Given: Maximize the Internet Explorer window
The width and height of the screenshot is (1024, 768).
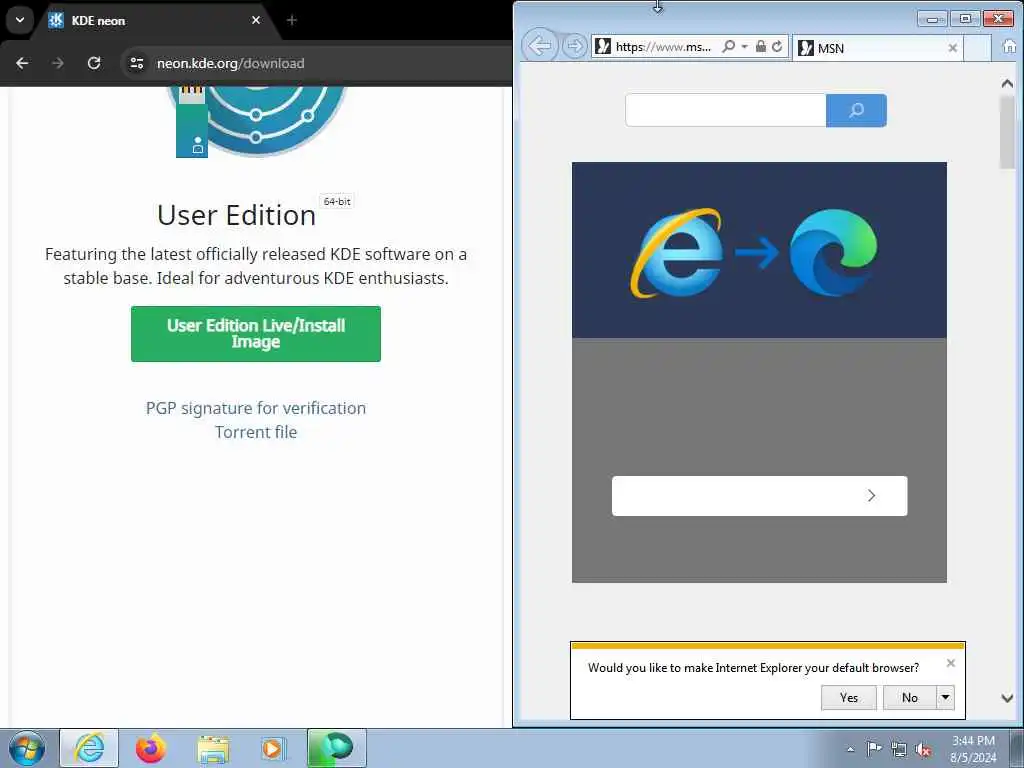Looking at the screenshot, I should tap(965, 19).
